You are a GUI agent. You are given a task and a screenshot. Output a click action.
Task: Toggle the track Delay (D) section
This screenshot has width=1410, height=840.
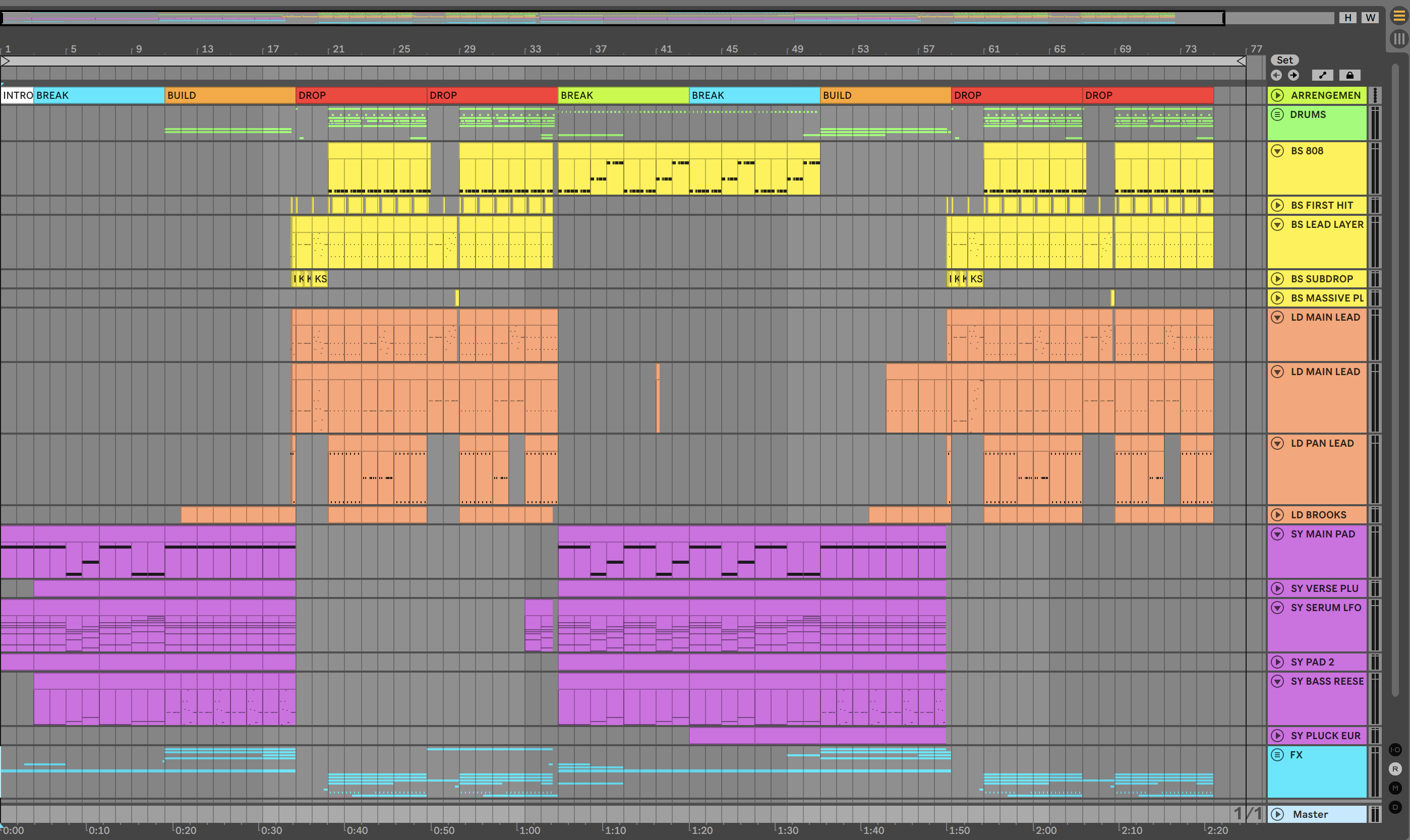(x=1395, y=807)
